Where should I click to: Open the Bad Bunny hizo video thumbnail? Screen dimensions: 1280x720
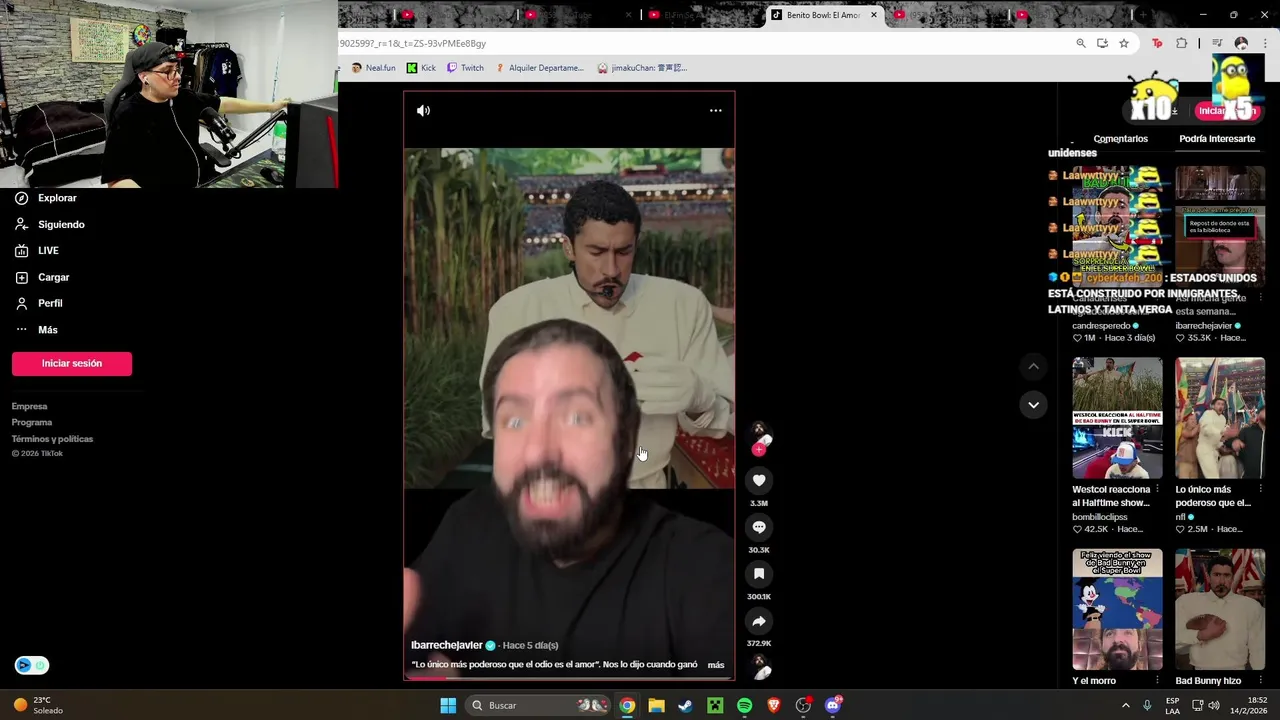pyautogui.click(x=1220, y=609)
